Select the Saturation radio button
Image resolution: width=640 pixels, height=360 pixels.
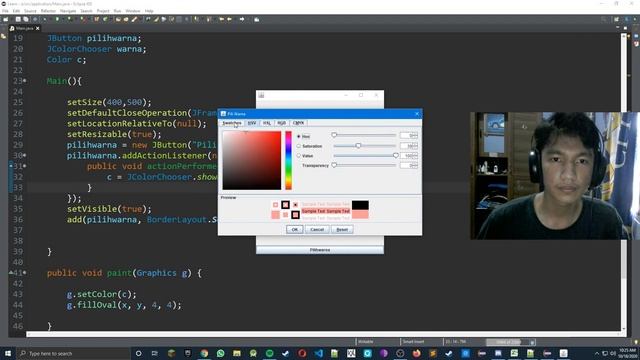click(x=299, y=146)
